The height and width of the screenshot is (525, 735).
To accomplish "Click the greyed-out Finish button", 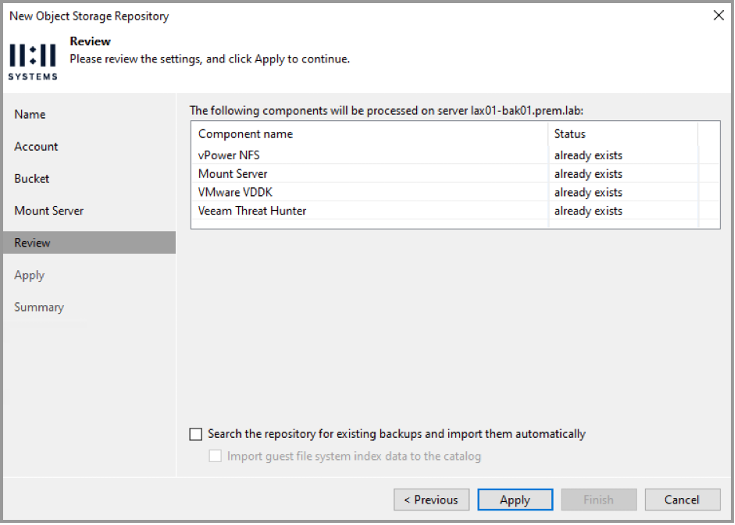I will pos(599,500).
